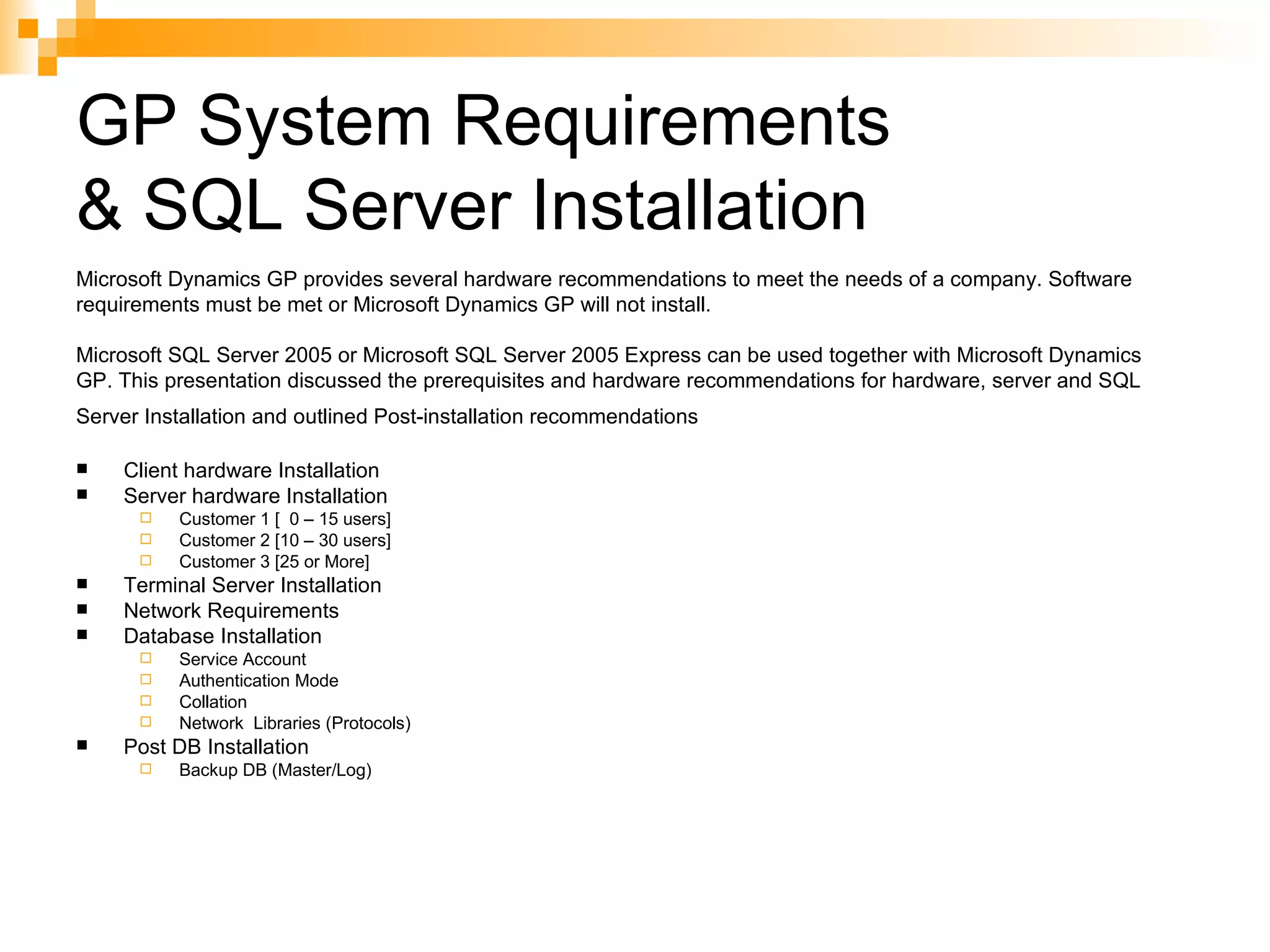Click the 'Post DB Installation' bullet
1270x952 pixels.
pyautogui.click(x=216, y=747)
